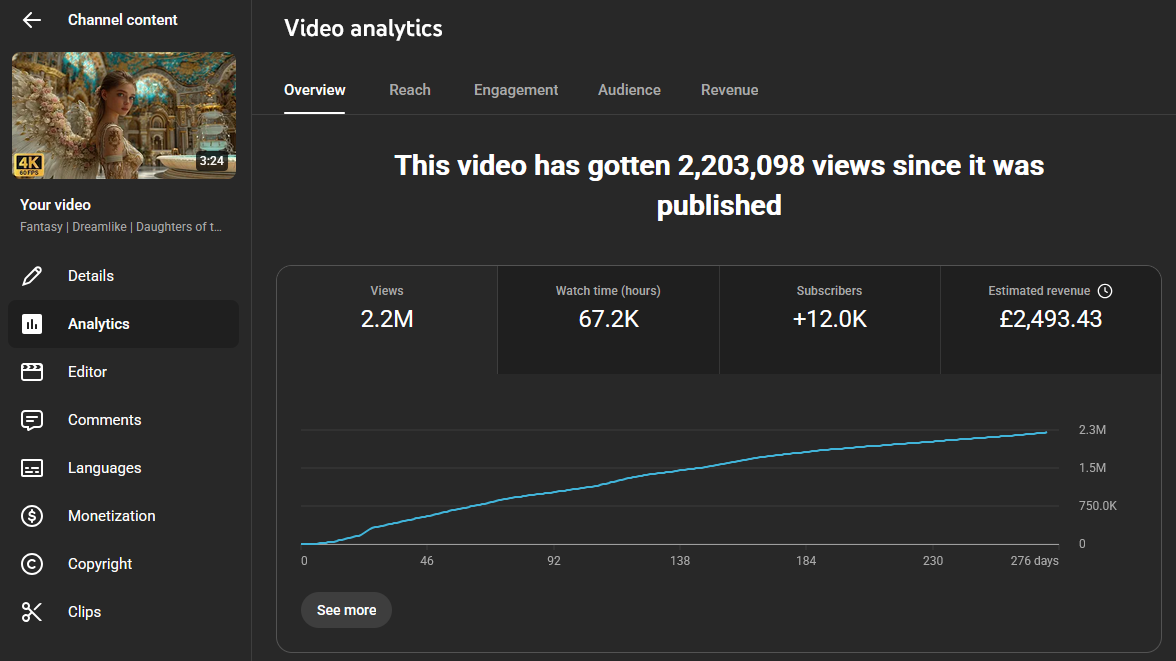Screen dimensions: 1176x661
Task: Open Monetization label in the sidebar
Action: click(x=111, y=516)
